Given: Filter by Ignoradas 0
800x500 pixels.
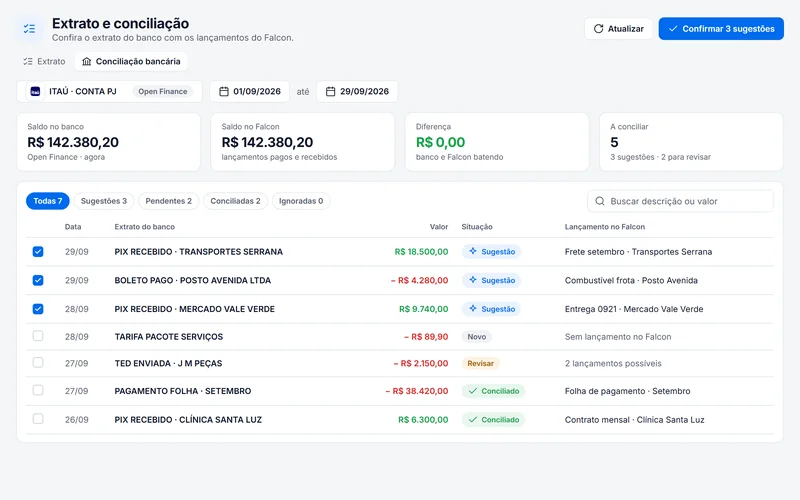Looking at the screenshot, I should (301, 201).
